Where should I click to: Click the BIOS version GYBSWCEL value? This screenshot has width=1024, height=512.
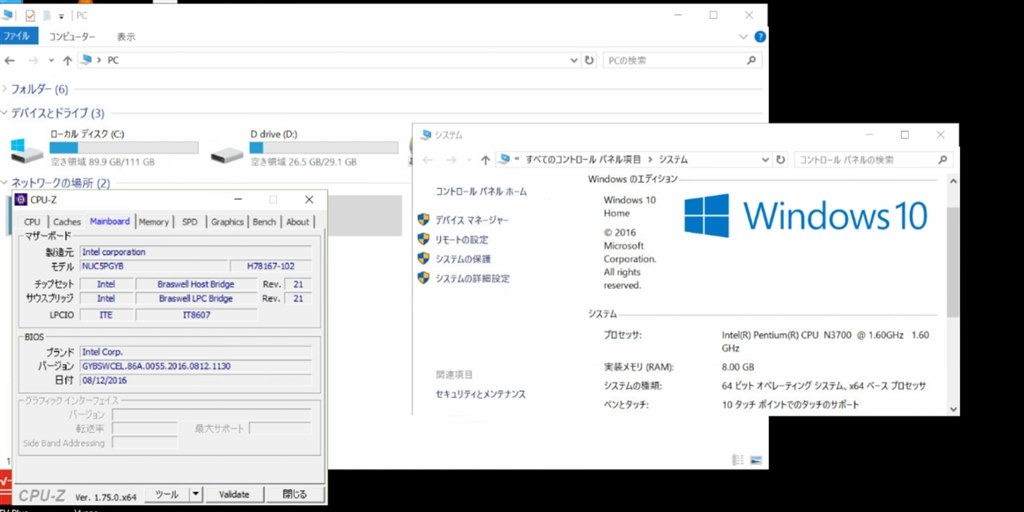coord(195,366)
